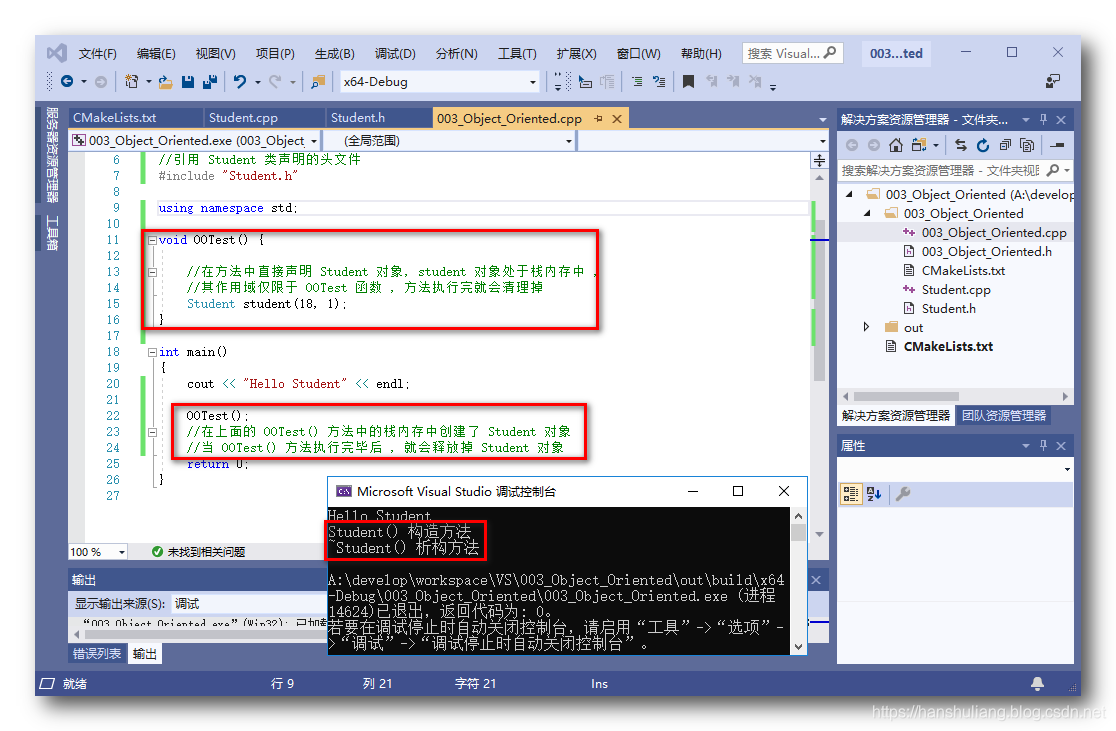The width and height of the screenshot is (1116, 731).
Task: Click the split editor icon above scrollbar
Action: tap(819, 161)
